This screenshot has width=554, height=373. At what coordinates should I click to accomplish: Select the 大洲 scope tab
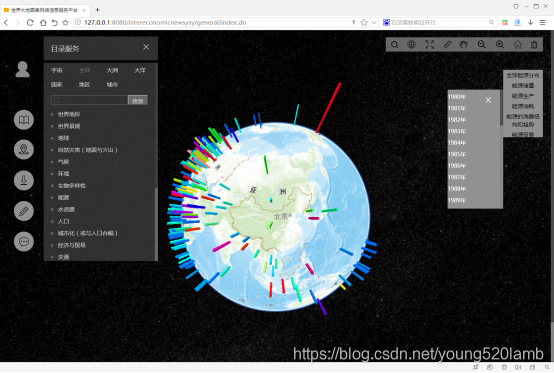(x=112, y=70)
